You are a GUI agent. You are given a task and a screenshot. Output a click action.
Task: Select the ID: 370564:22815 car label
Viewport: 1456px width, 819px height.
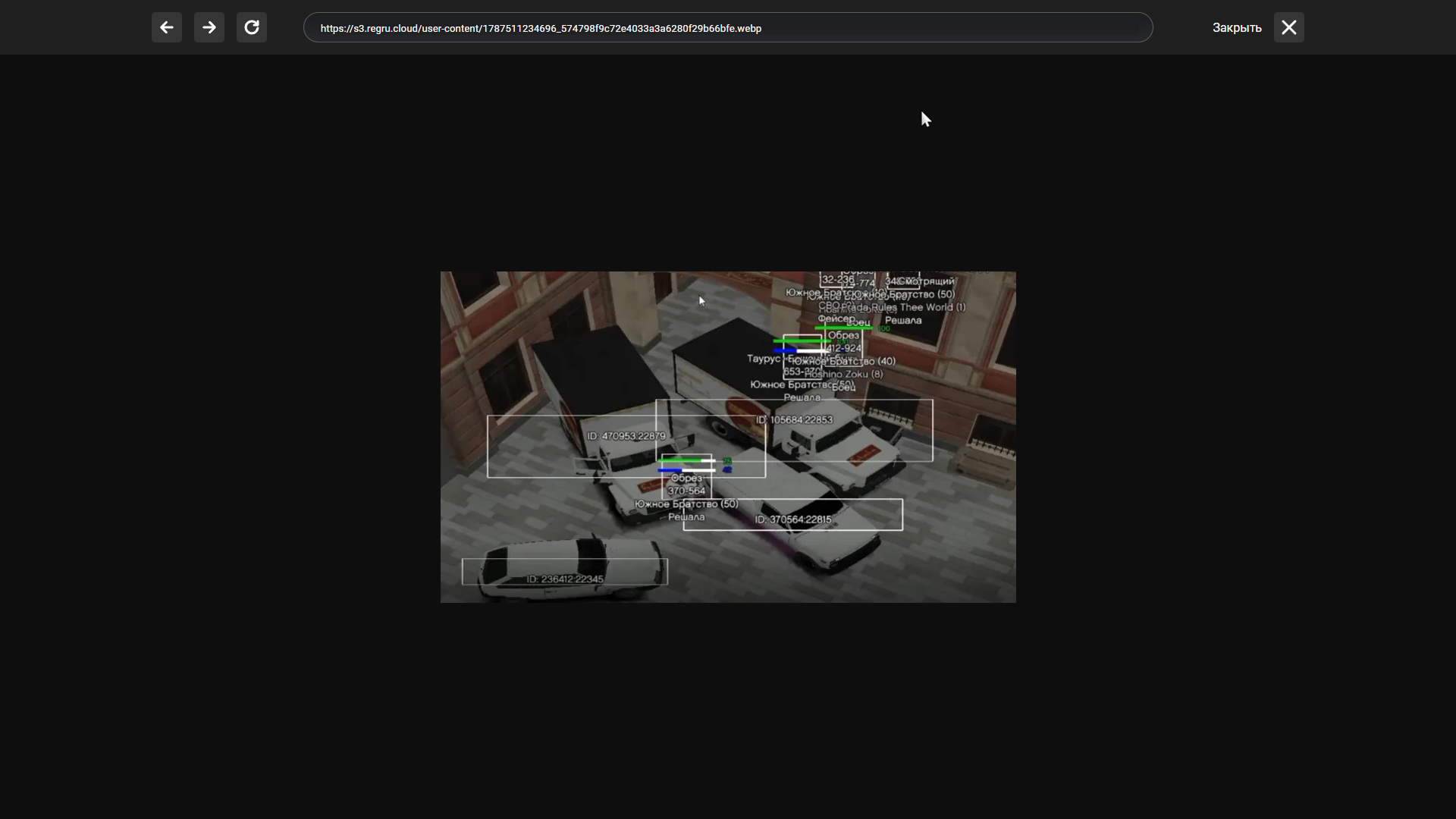pyautogui.click(x=793, y=515)
